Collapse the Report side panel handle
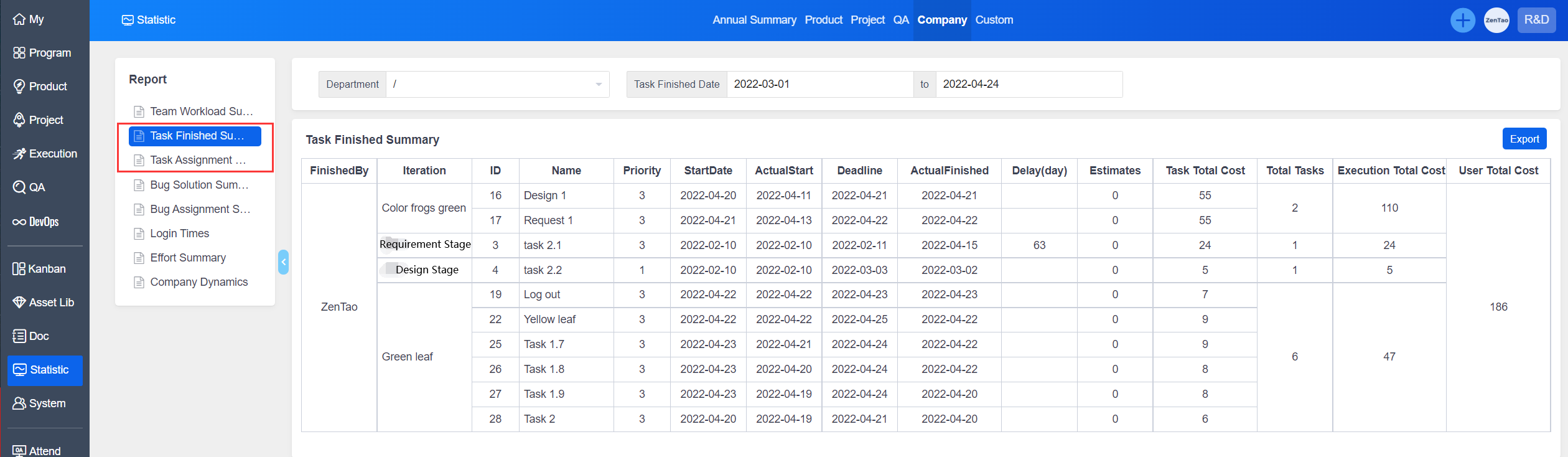This screenshot has height=457, width=1568. click(x=283, y=262)
